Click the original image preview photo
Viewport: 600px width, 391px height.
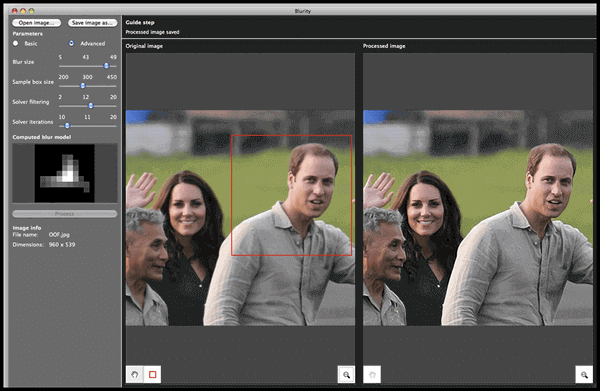240,218
